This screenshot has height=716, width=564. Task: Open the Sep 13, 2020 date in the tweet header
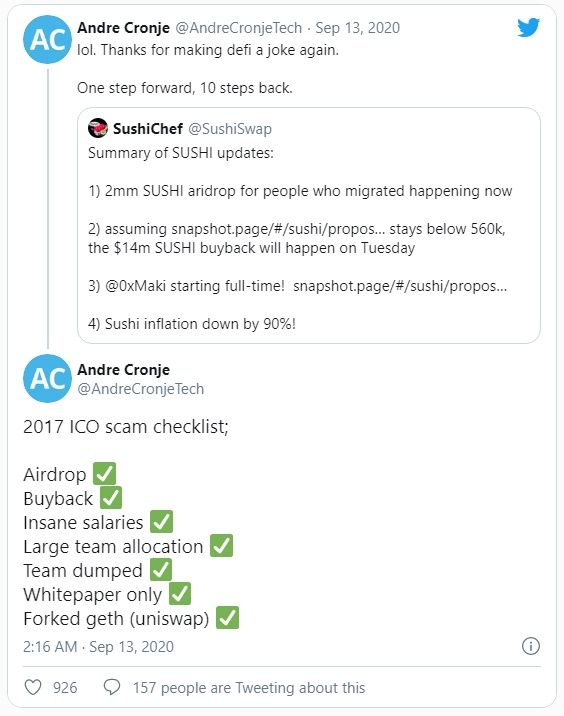[x=358, y=28]
